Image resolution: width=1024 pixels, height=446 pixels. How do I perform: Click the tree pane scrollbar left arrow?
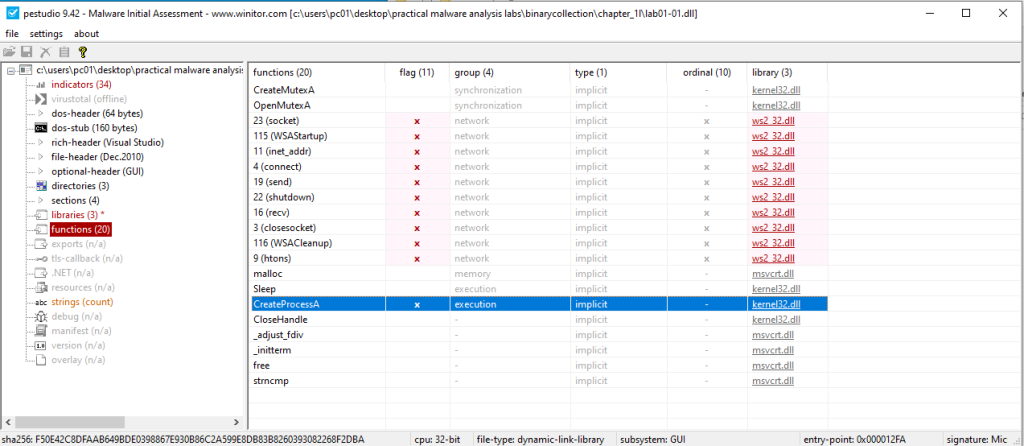8,422
